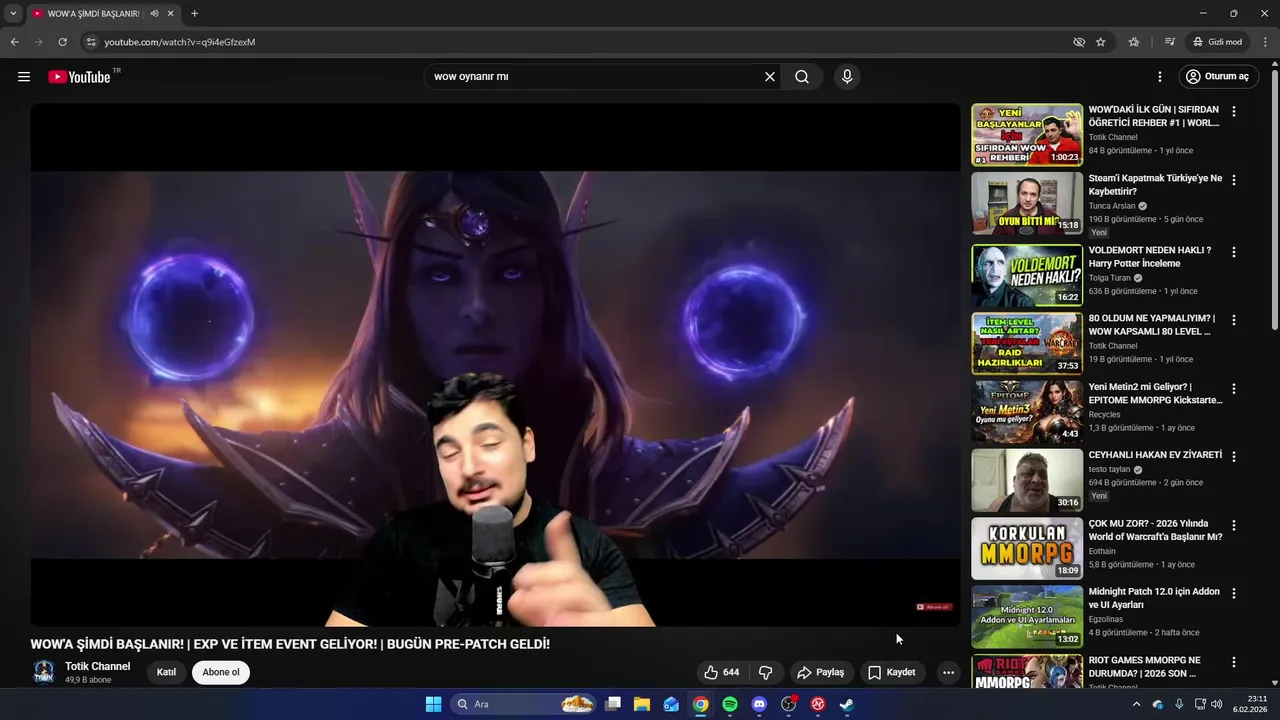Open the Totik Channel name link
Viewport: 1280px width, 720px height.
(97, 666)
